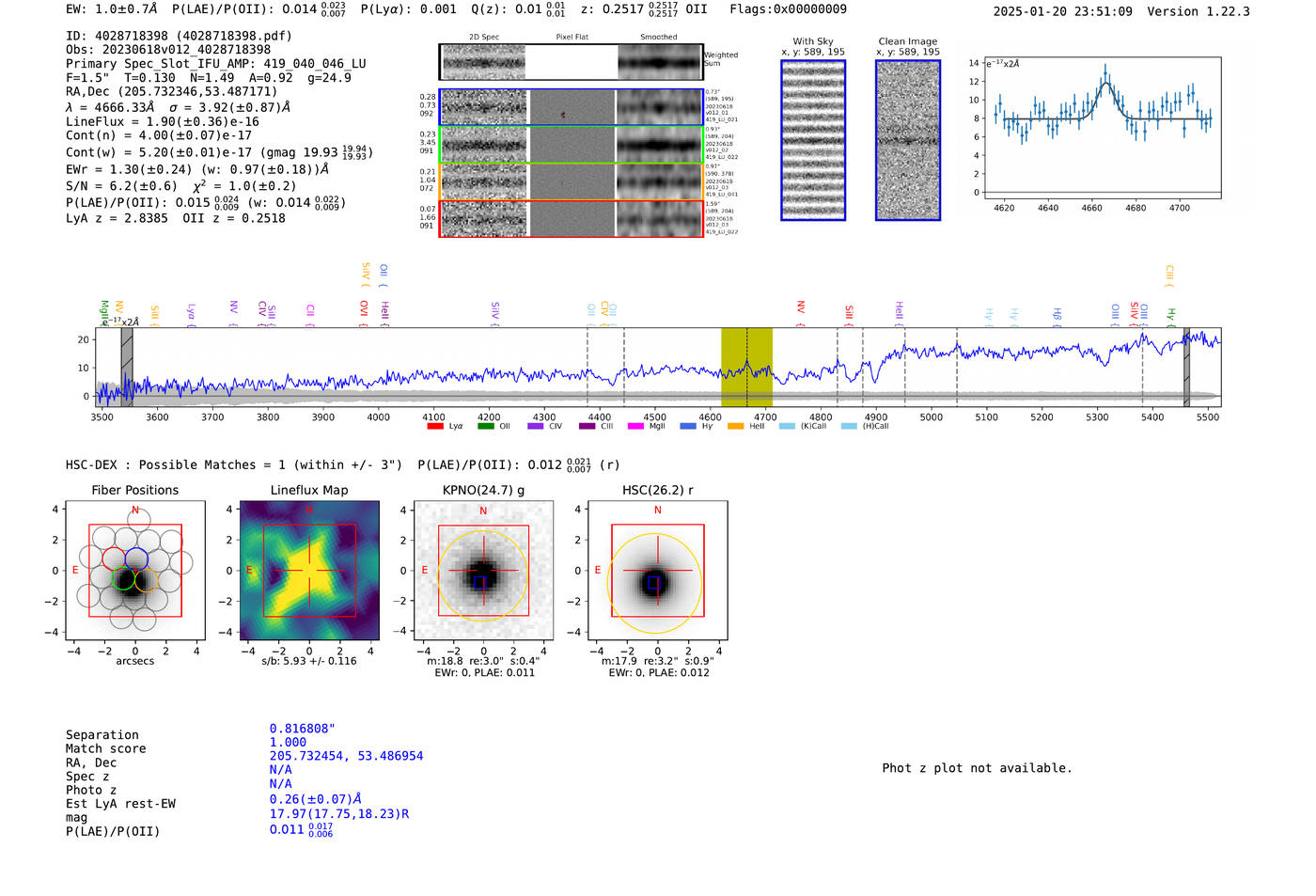Open the Lineflux Map image
Screen dimensions: 1316x896
point(309,571)
